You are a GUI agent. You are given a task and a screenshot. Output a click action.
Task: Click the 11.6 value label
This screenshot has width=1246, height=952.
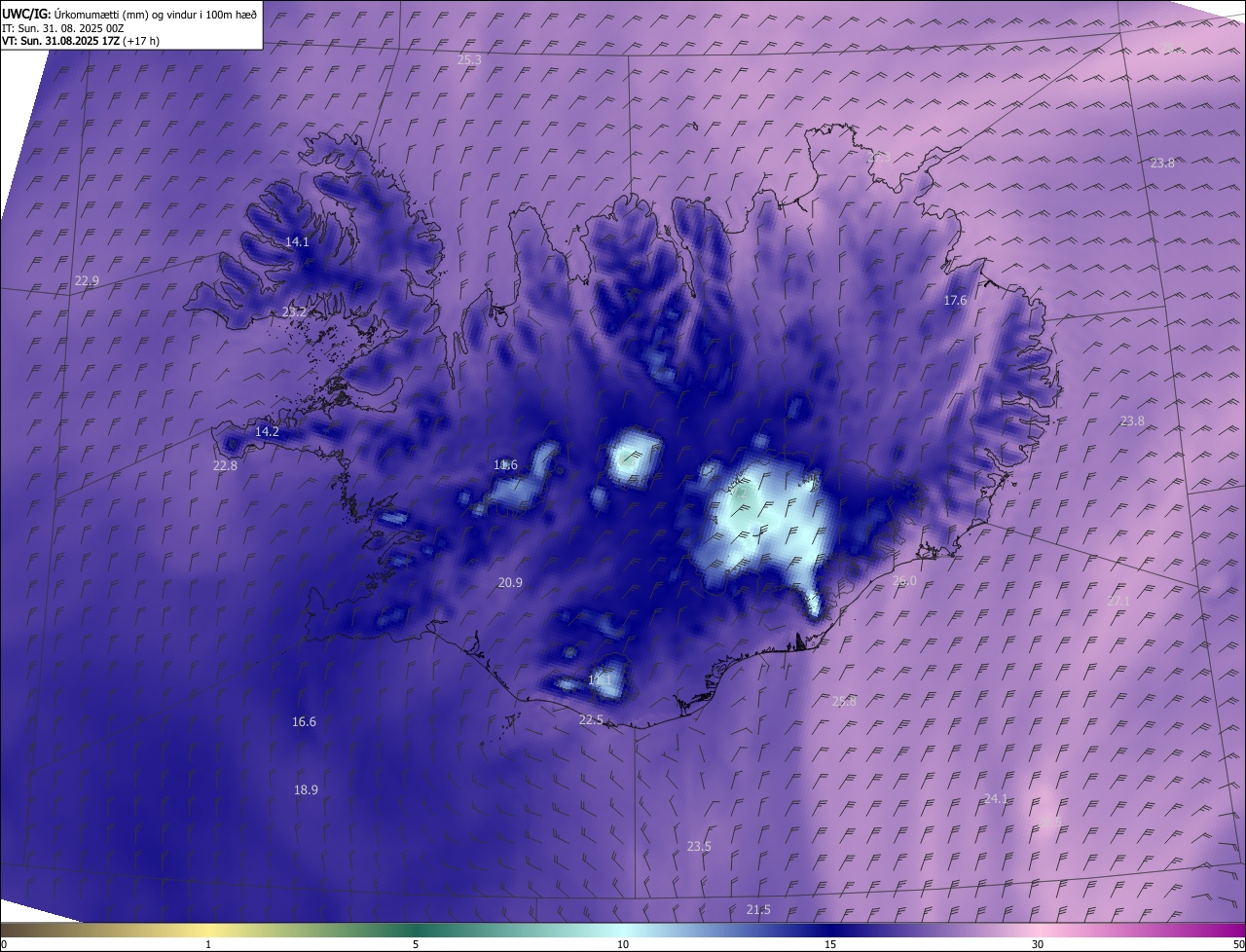point(505,465)
